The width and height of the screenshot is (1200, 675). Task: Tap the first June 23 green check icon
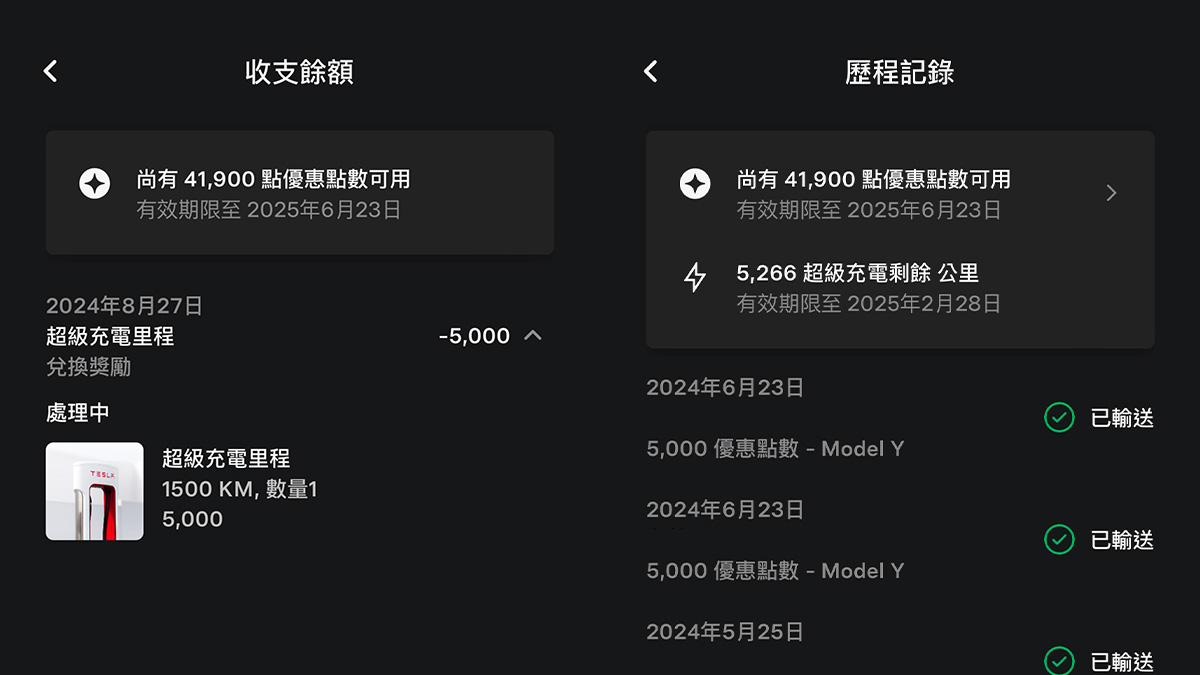pos(1059,418)
